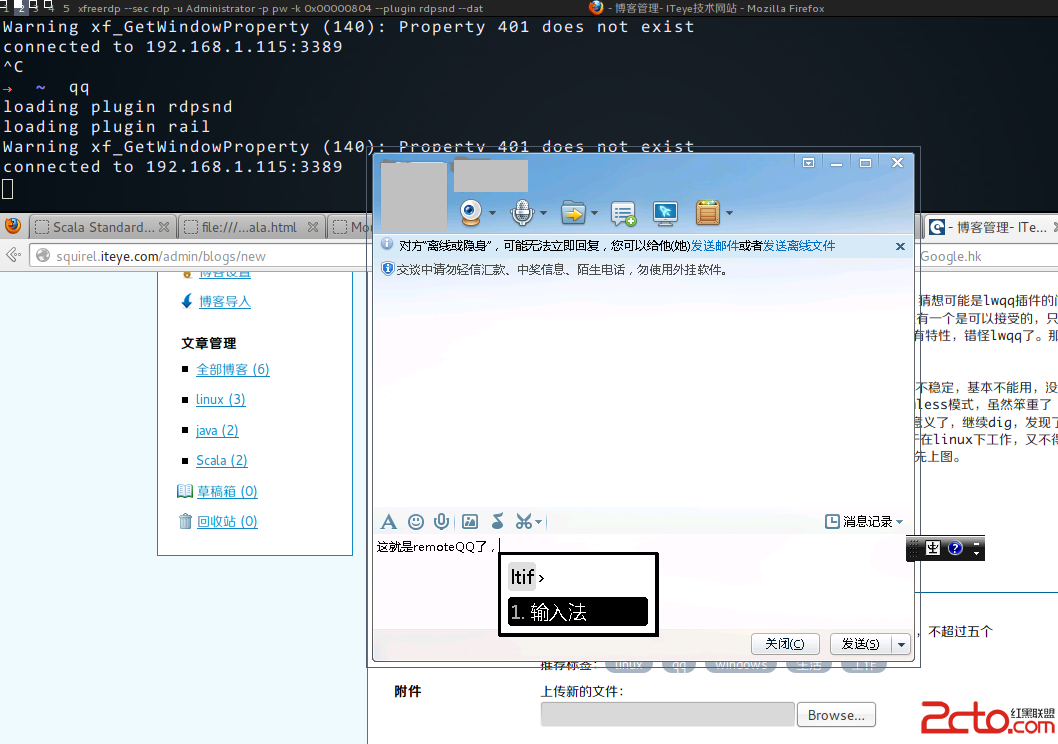Open the 草稿箱 (0) drafts link
The height and width of the screenshot is (744, 1058).
[x=227, y=492]
